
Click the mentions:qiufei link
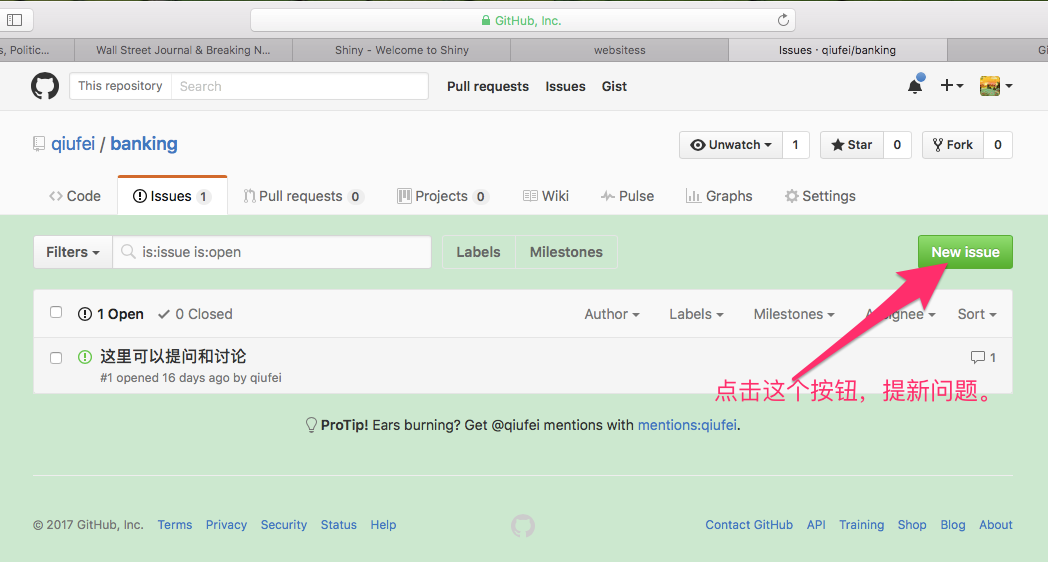(687, 425)
